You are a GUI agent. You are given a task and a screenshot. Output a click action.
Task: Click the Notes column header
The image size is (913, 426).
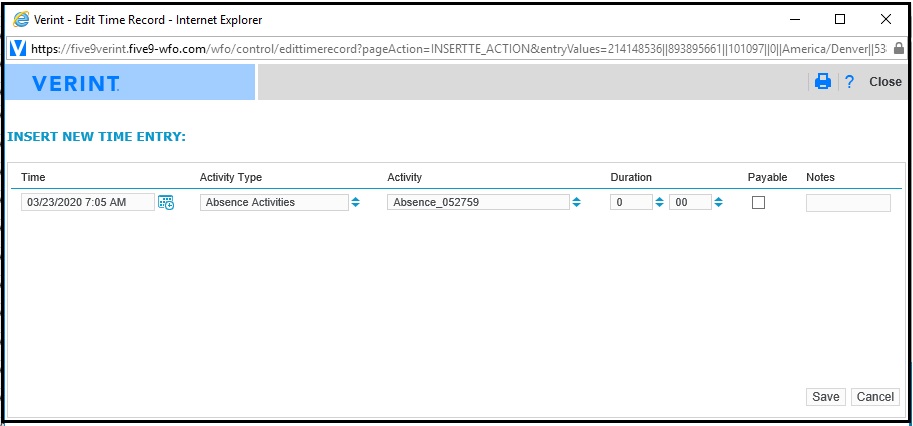(x=820, y=178)
